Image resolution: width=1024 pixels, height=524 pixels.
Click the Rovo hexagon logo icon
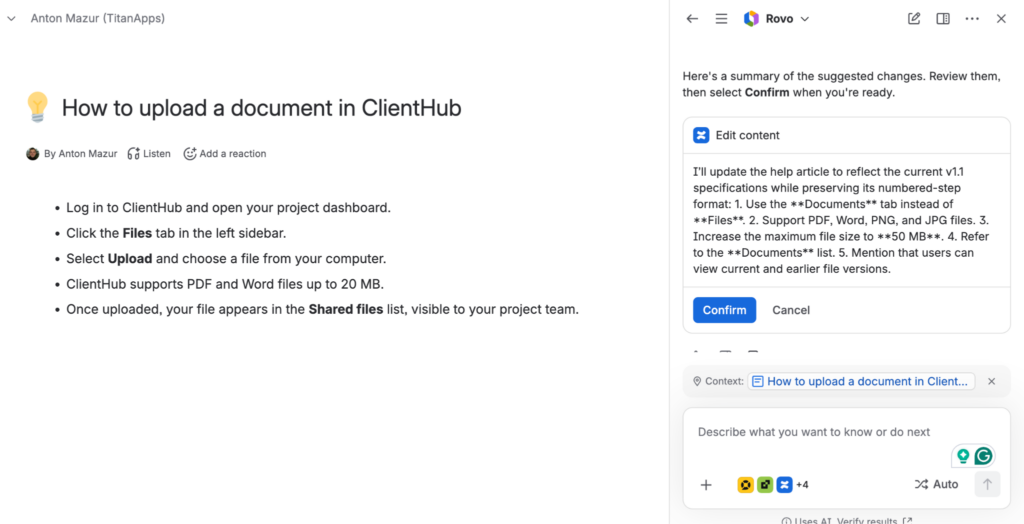(751, 19)
